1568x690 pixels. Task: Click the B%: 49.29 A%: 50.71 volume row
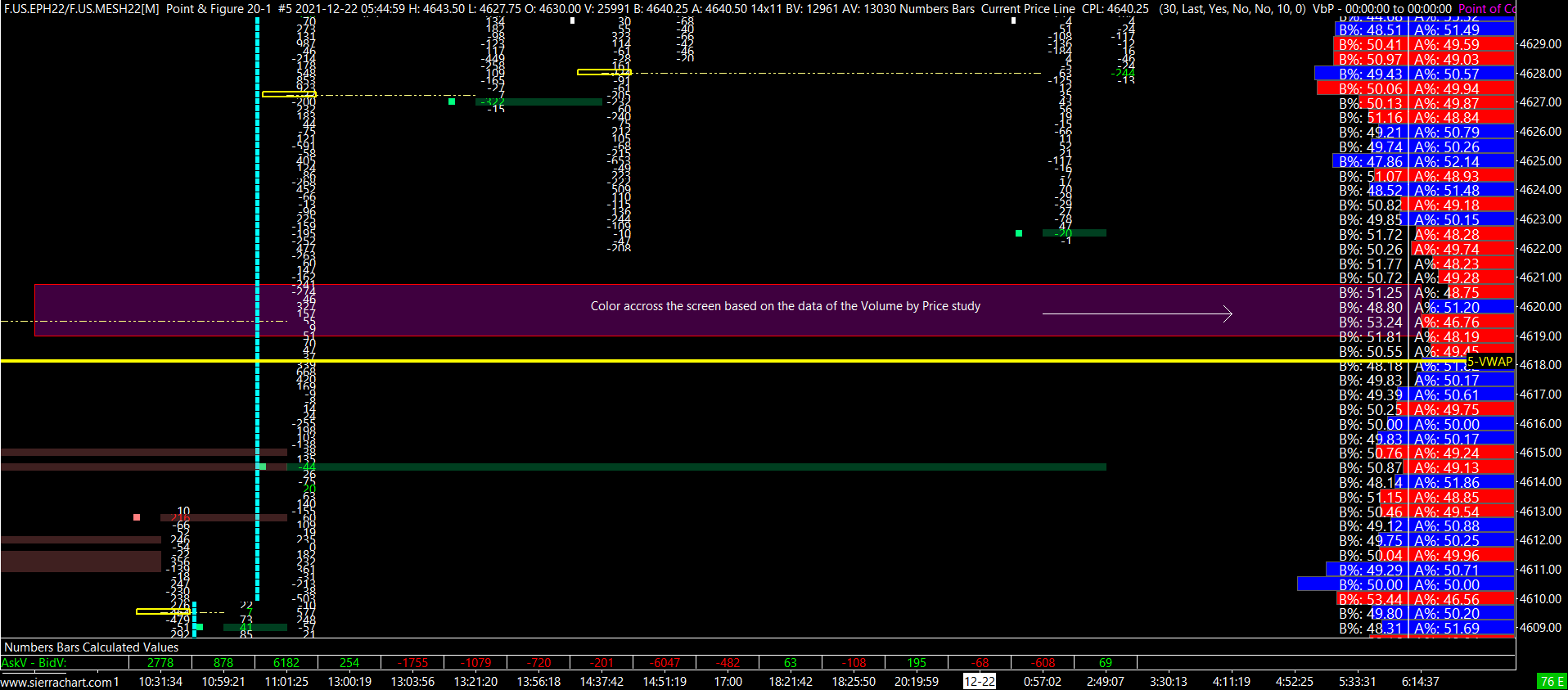[x=1421, y=570]
